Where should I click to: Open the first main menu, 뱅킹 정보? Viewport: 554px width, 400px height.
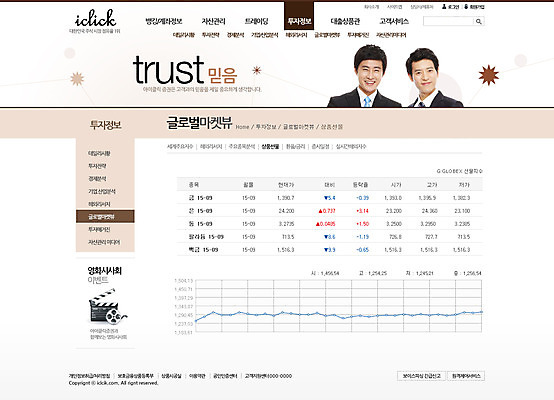pos(164,21)
